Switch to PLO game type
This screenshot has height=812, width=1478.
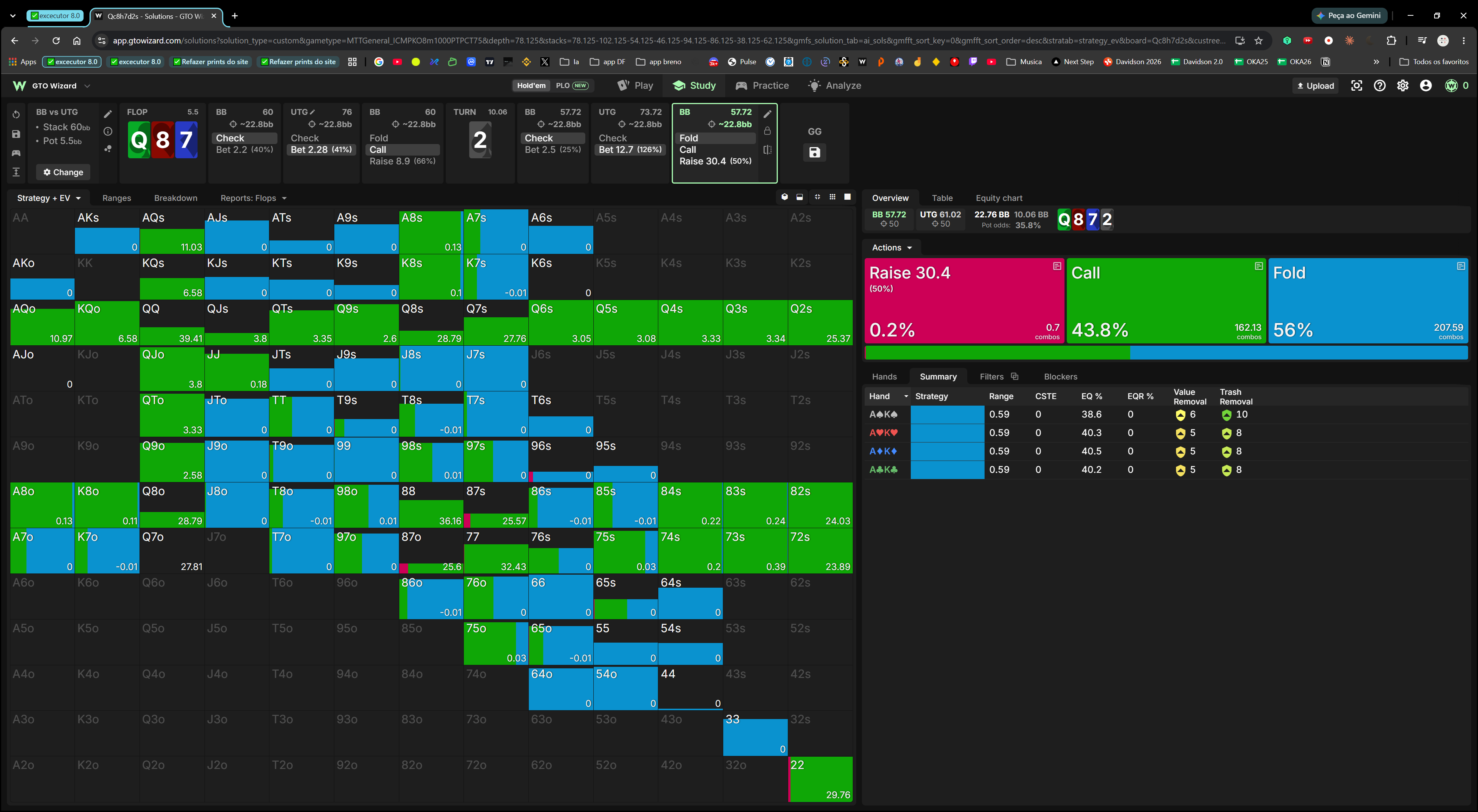tap(571, 85)
